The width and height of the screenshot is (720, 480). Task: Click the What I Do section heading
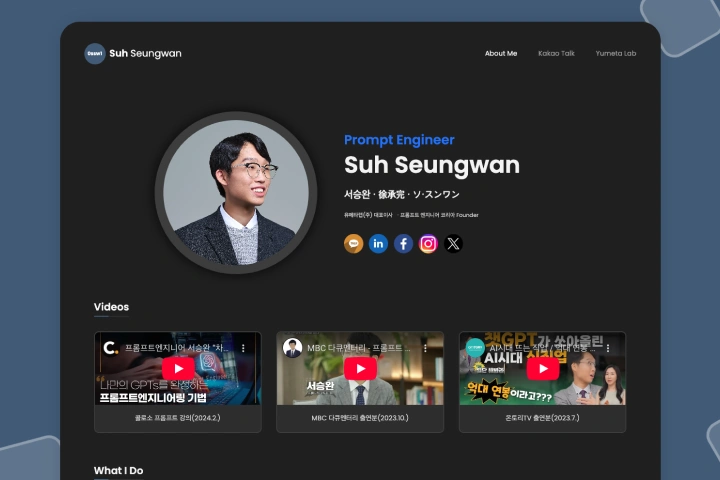click(x=118, y=470)
